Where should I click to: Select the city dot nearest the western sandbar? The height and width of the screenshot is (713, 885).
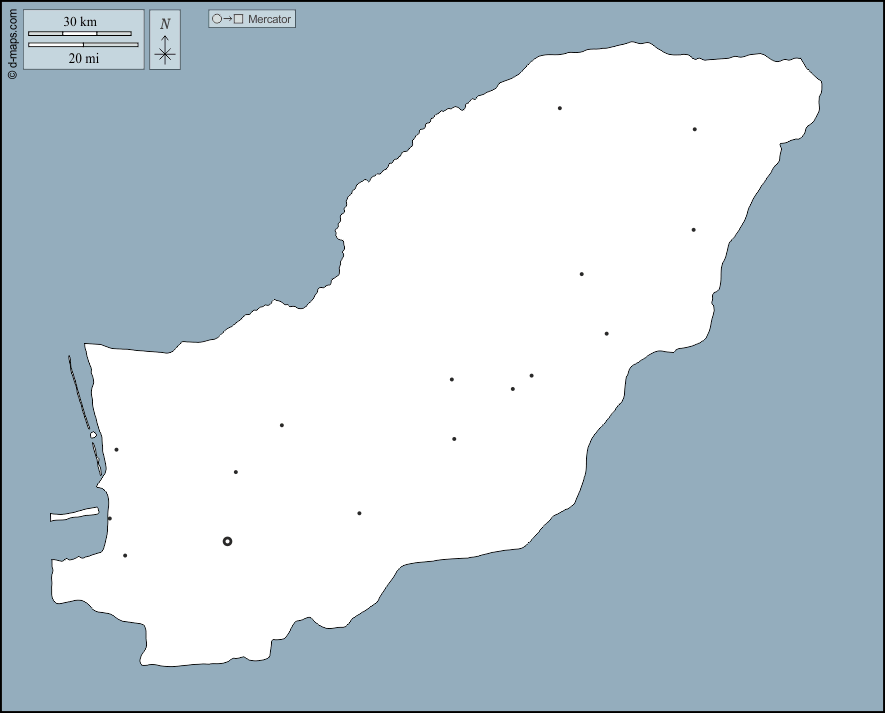[117, 449]
